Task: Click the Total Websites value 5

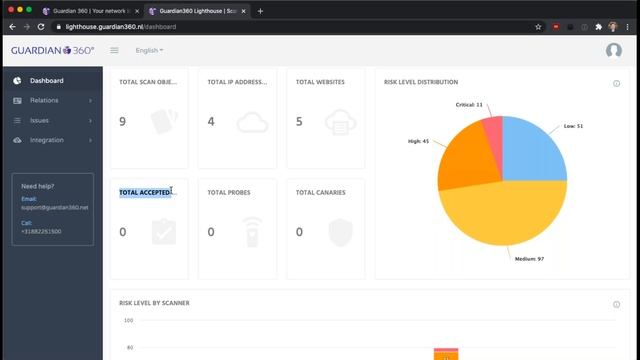Action: [299, 121]
